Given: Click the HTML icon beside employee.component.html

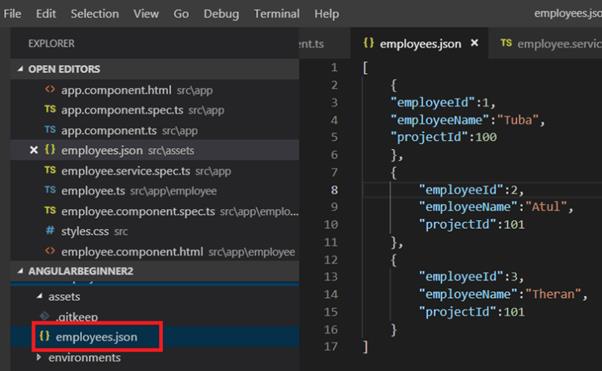Looking at the screenshot, I should pyautogui.click(x=50, y=251).
